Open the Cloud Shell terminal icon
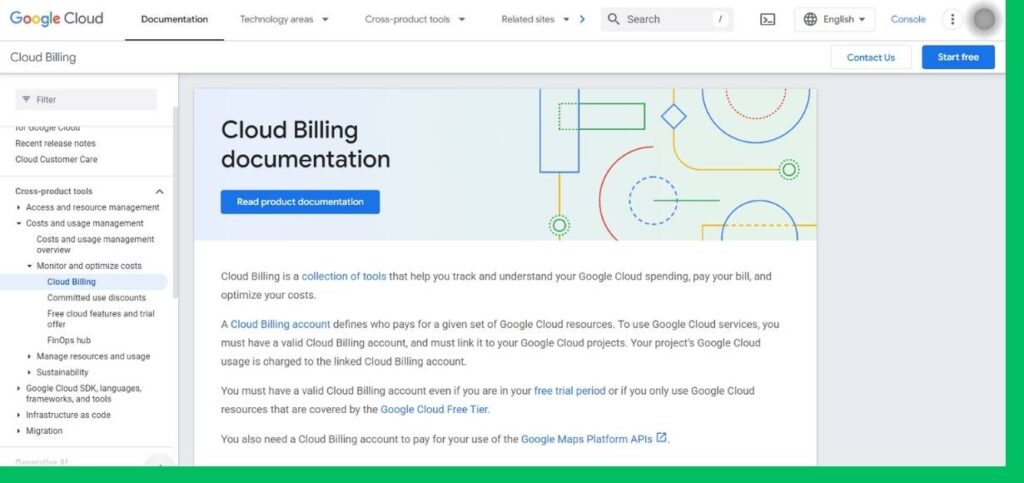1024x483 pixels. pos(767,20)
